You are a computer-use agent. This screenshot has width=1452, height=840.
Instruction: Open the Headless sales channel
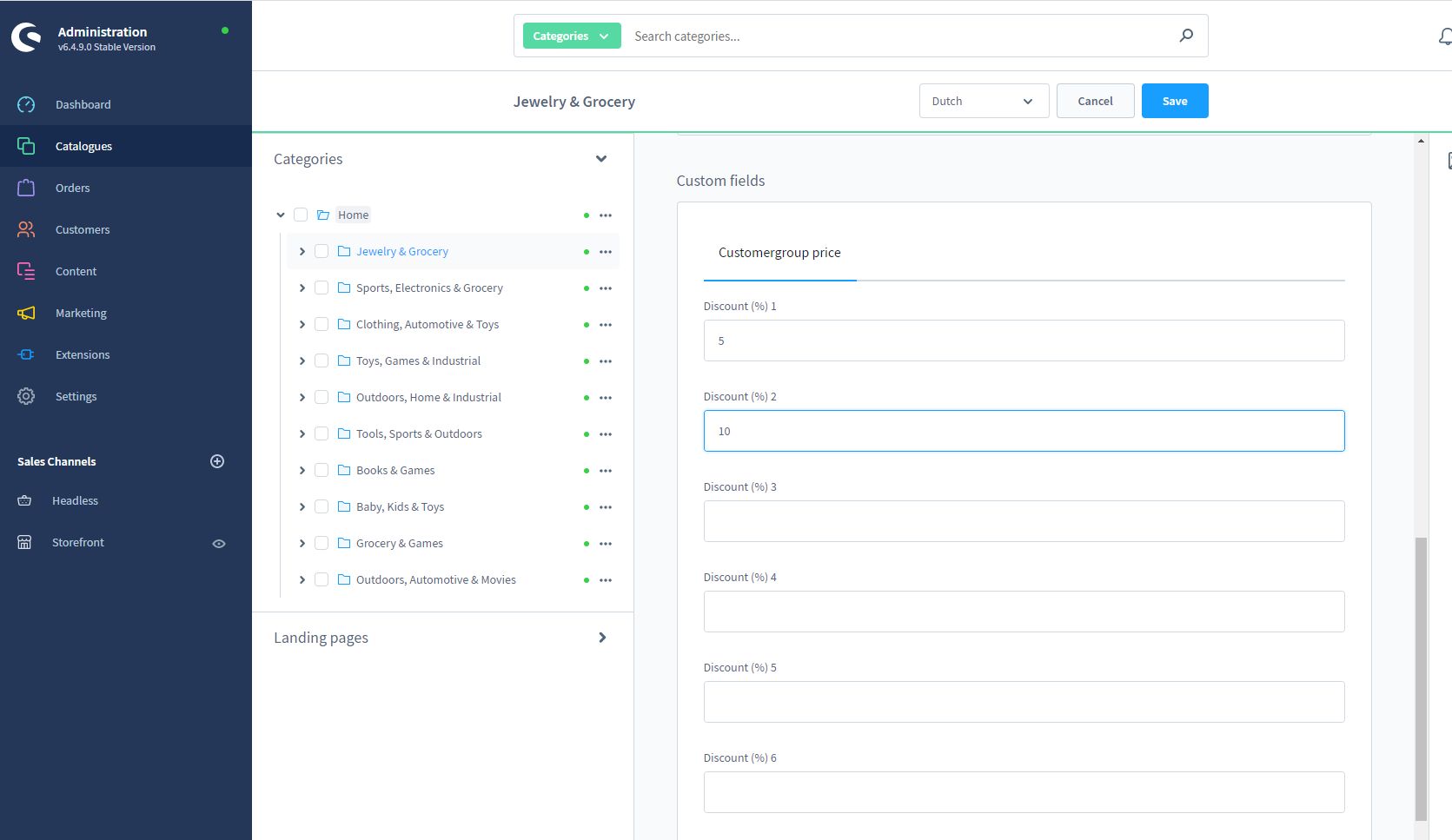click(x=75, y=500)
